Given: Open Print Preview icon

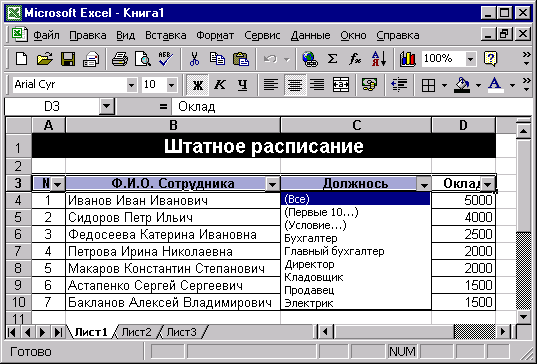Looking at the screenshot, I should (142, 59).
